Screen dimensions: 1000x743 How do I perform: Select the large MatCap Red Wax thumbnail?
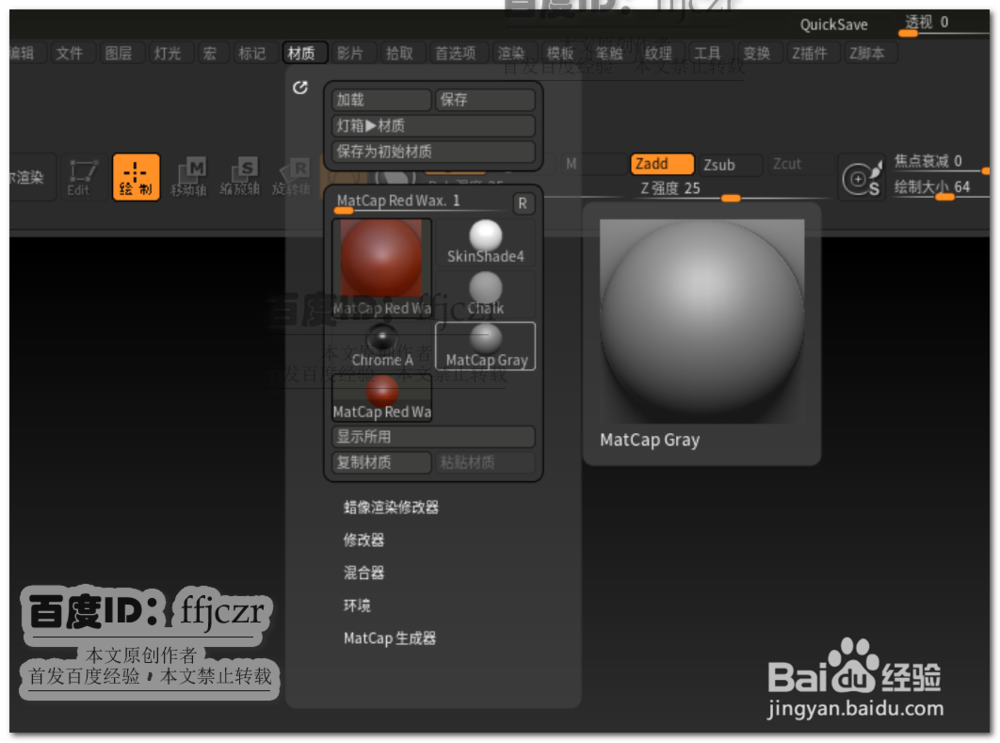381,267
